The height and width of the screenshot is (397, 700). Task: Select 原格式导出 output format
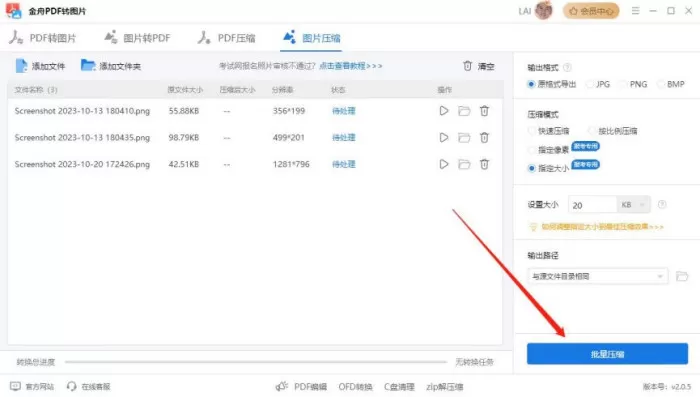552,84
